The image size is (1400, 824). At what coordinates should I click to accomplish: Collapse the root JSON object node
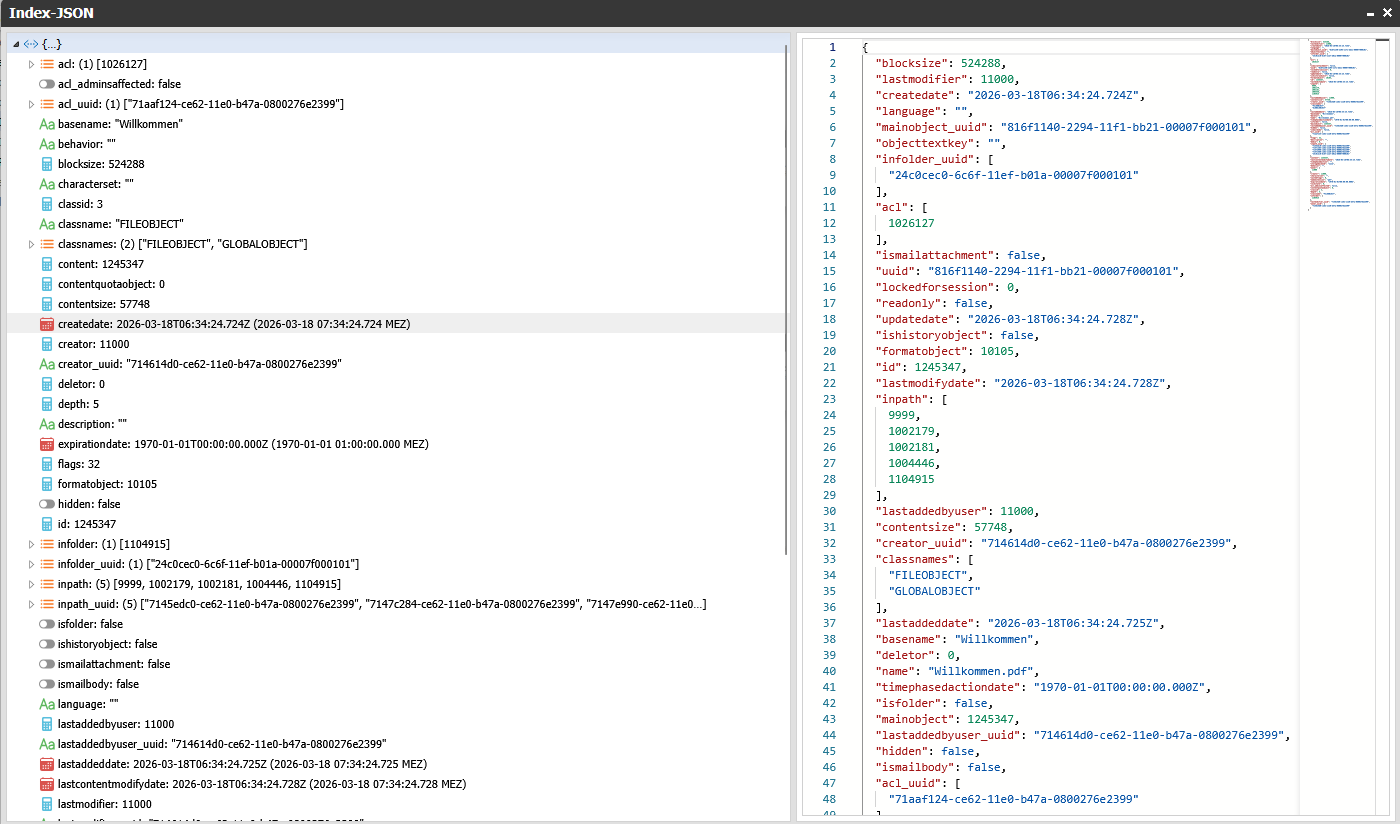(x=16, y=44)
